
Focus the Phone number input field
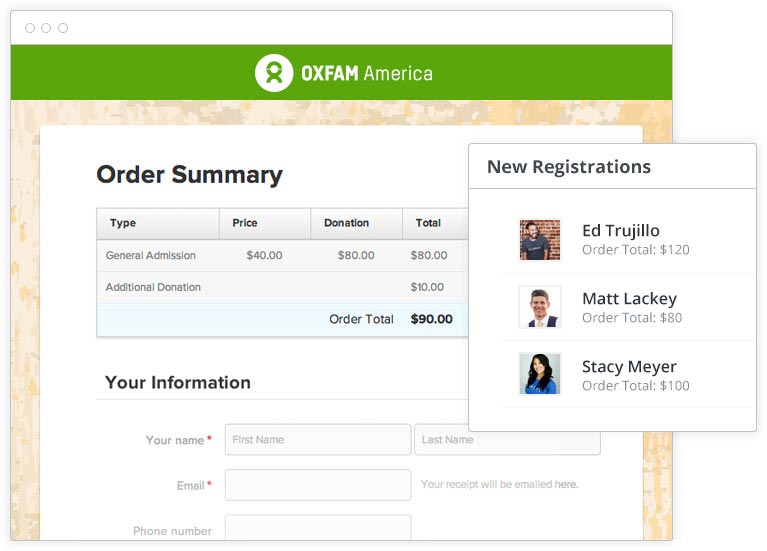(318, 528)
